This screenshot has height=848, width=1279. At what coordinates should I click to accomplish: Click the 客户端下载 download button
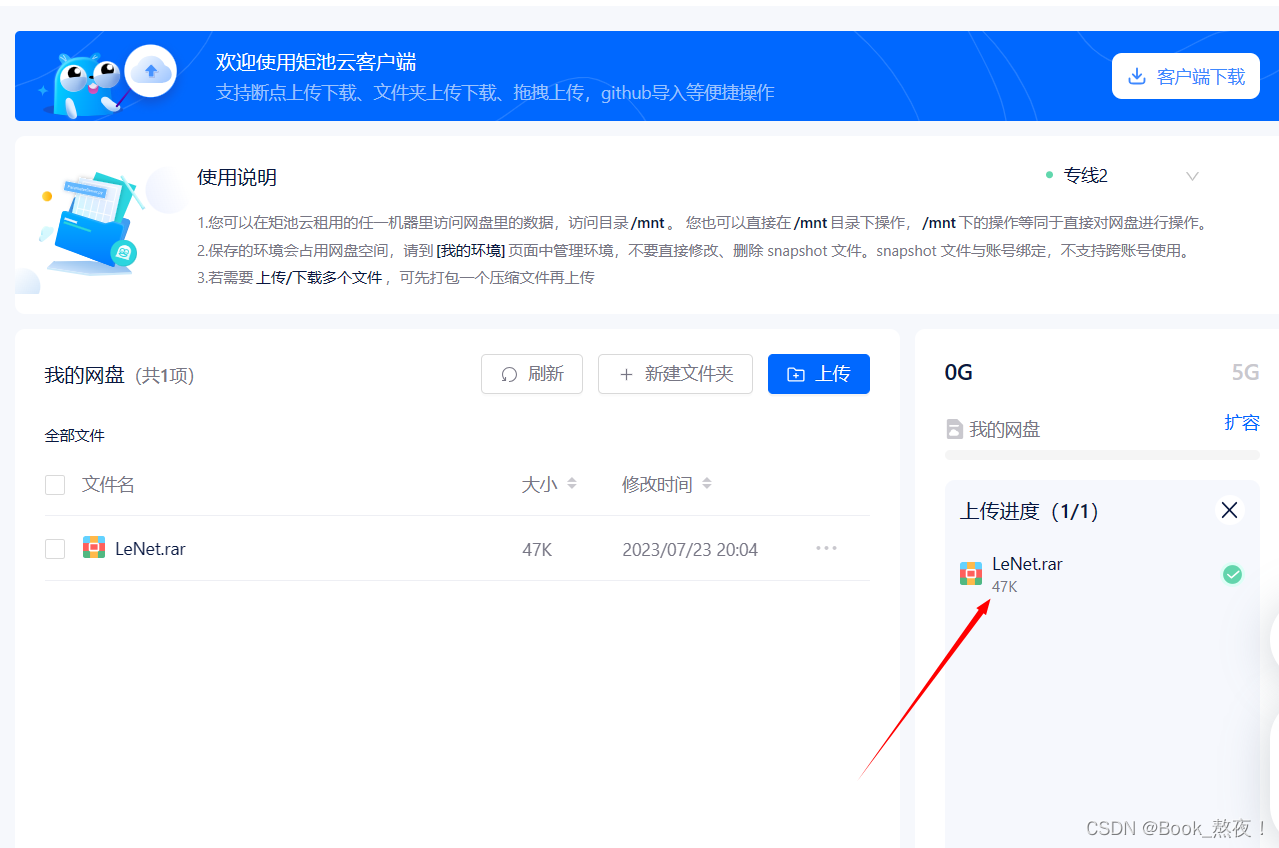1185,76
